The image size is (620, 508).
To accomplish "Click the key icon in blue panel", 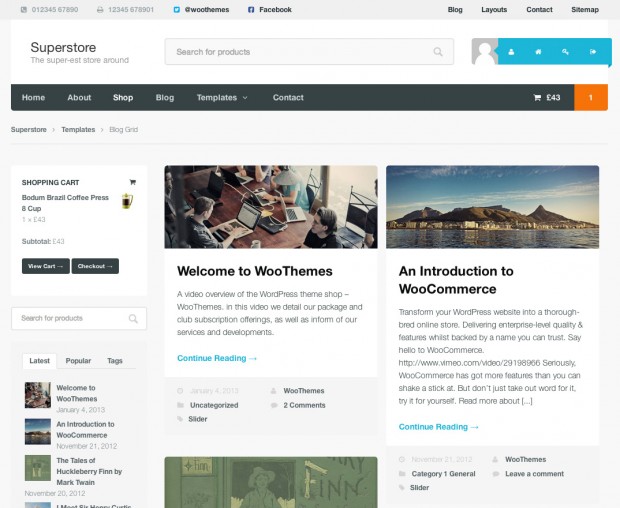I will [565, 52].
